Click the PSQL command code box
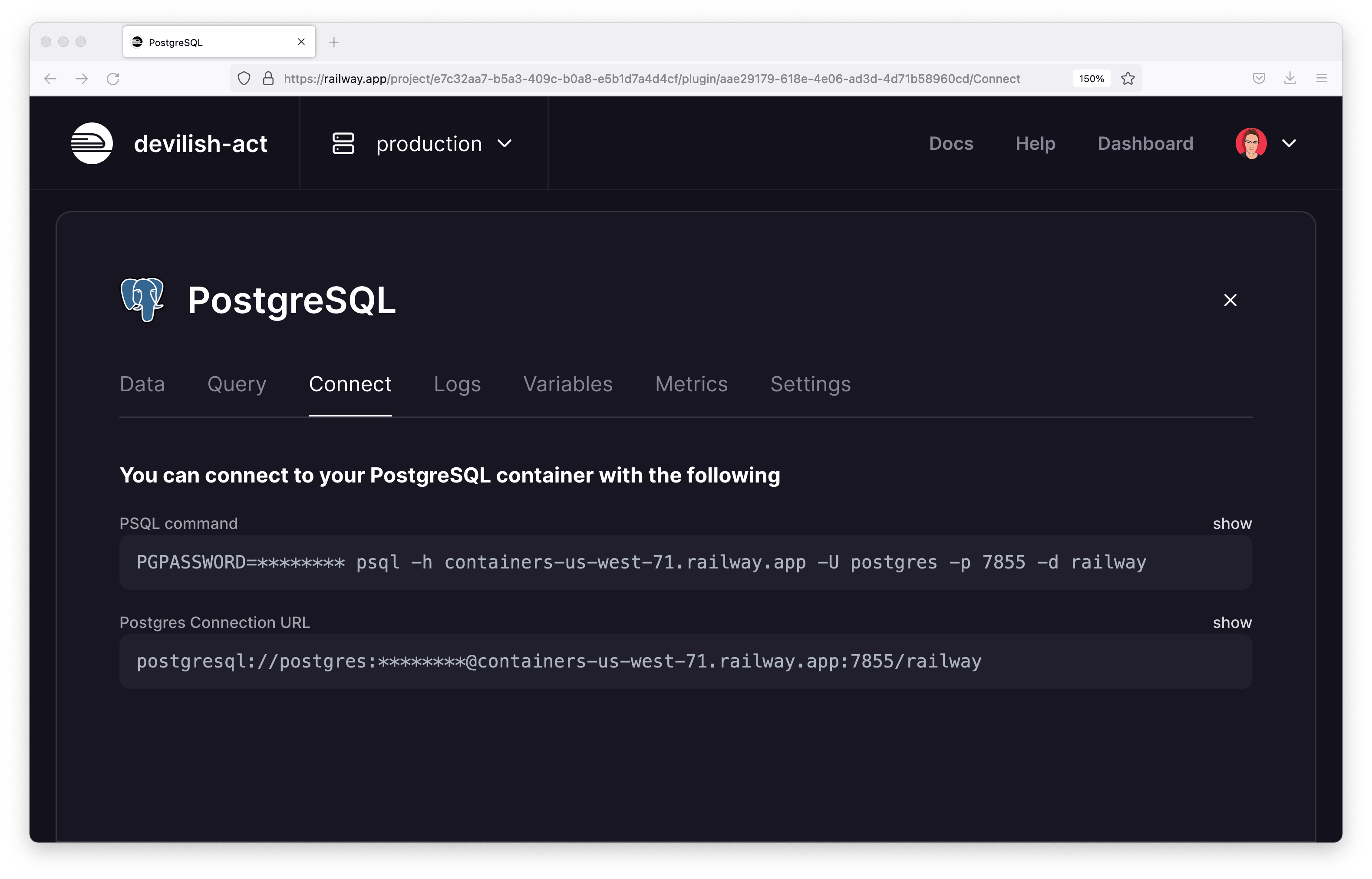This screenshot has height=879, width=1372. coord(686,562)
